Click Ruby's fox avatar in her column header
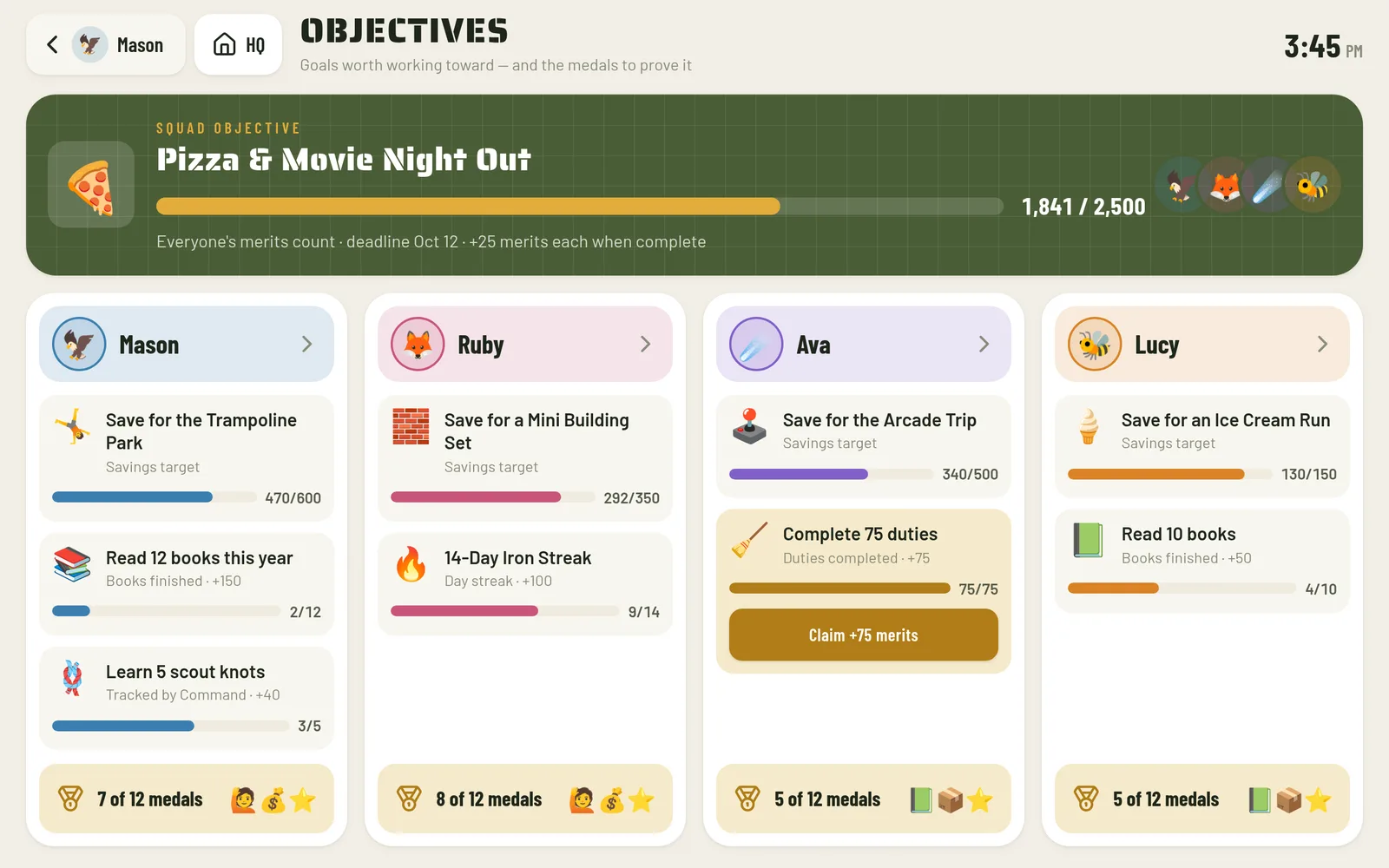Screen dimensions: 1389x868 tap(418, 345)
